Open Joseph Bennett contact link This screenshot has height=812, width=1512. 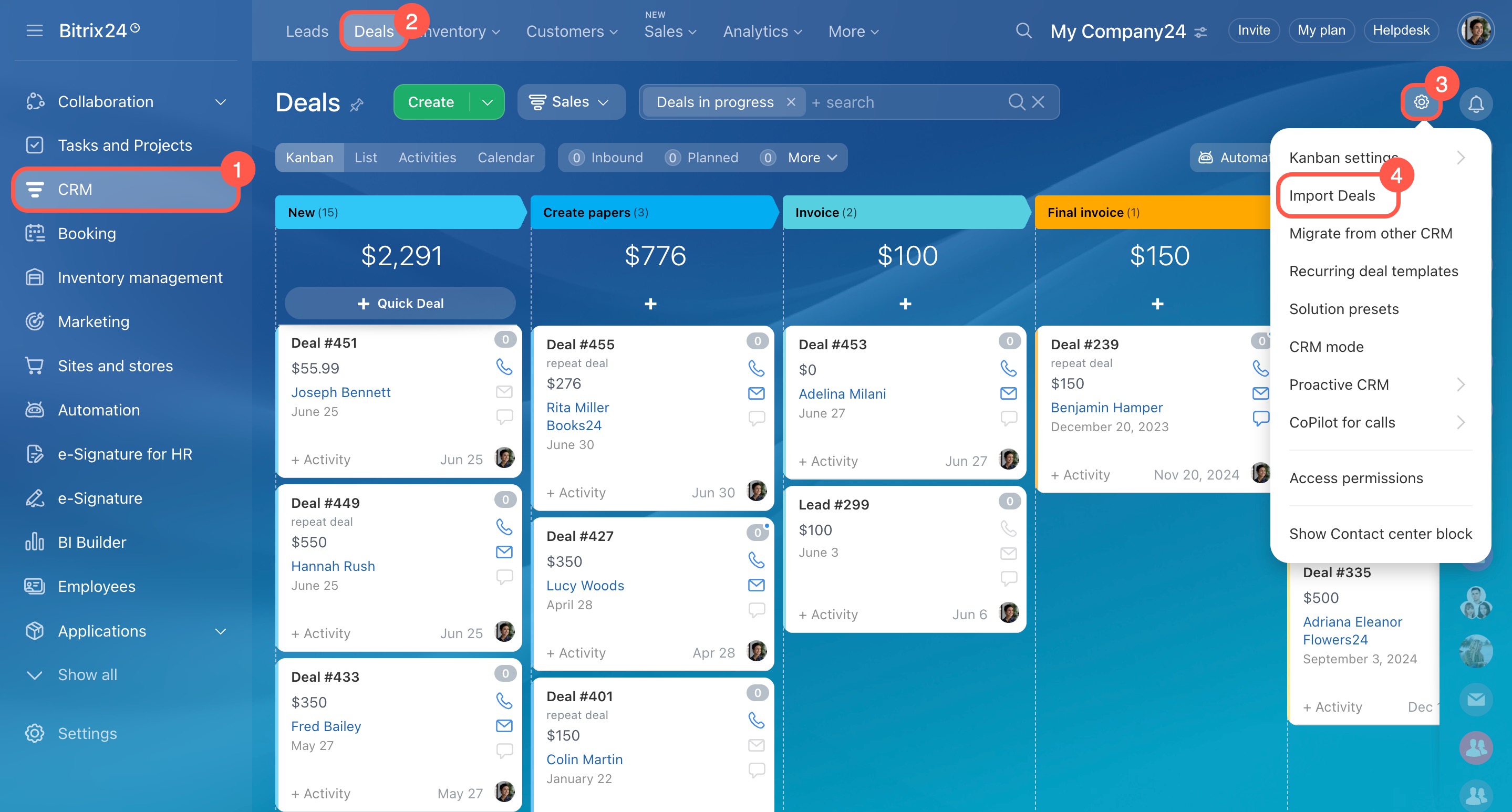click(x=340, y=392)
